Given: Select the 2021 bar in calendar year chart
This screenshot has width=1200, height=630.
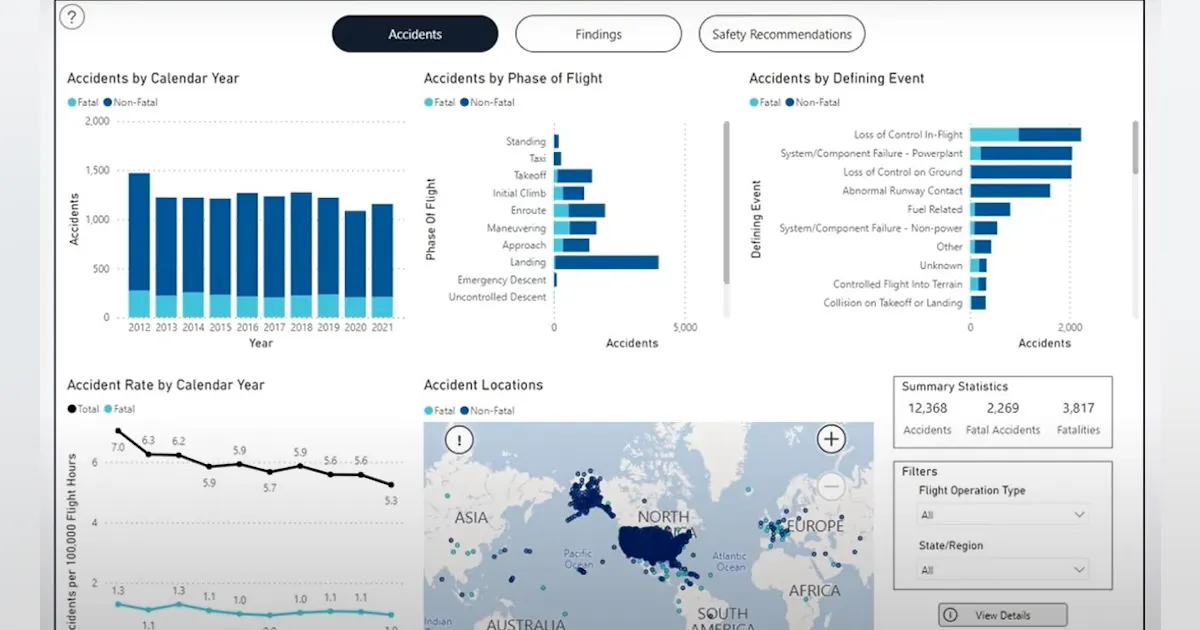Looking at the screenshot, I should tap(382, 261).
